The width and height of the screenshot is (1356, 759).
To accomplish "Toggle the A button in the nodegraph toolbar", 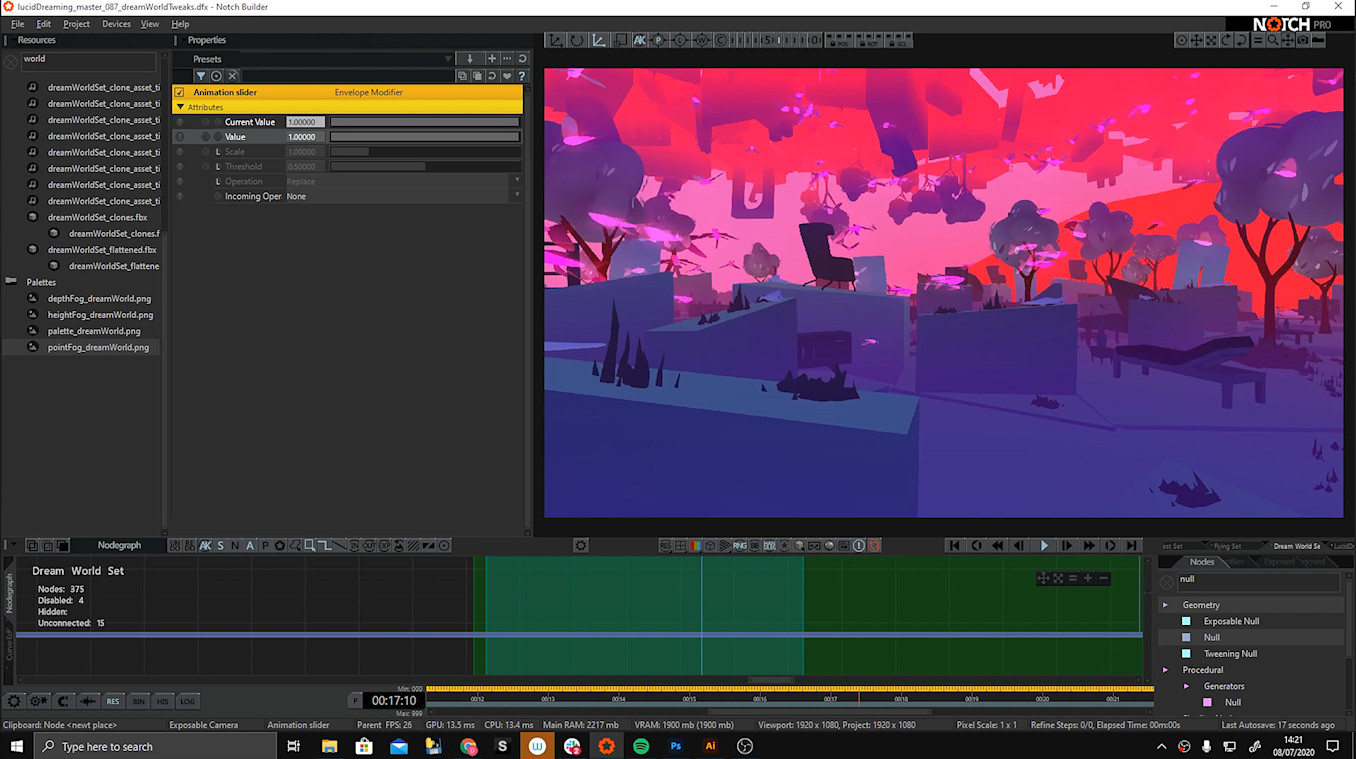I will tap(250, 546).
